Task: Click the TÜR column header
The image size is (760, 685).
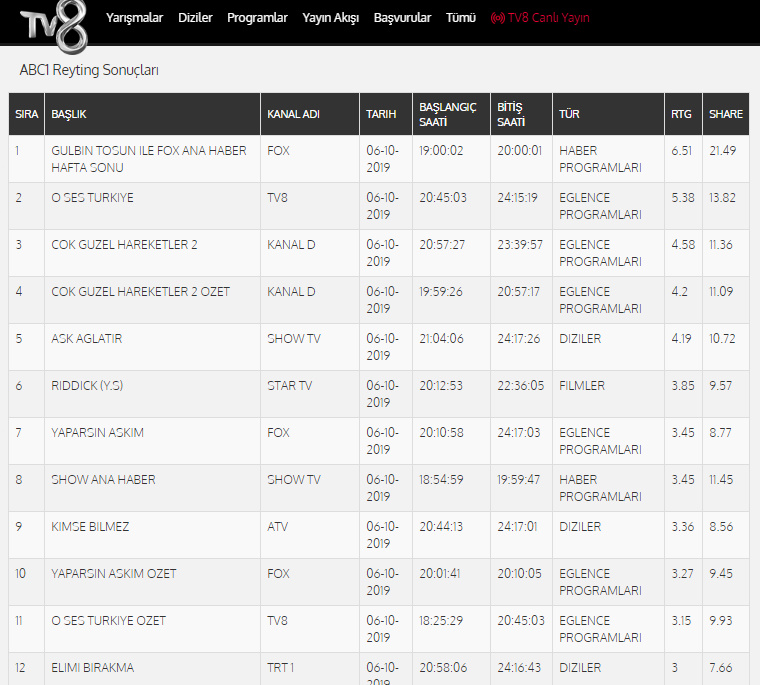Action: click(x=569, y=114)
